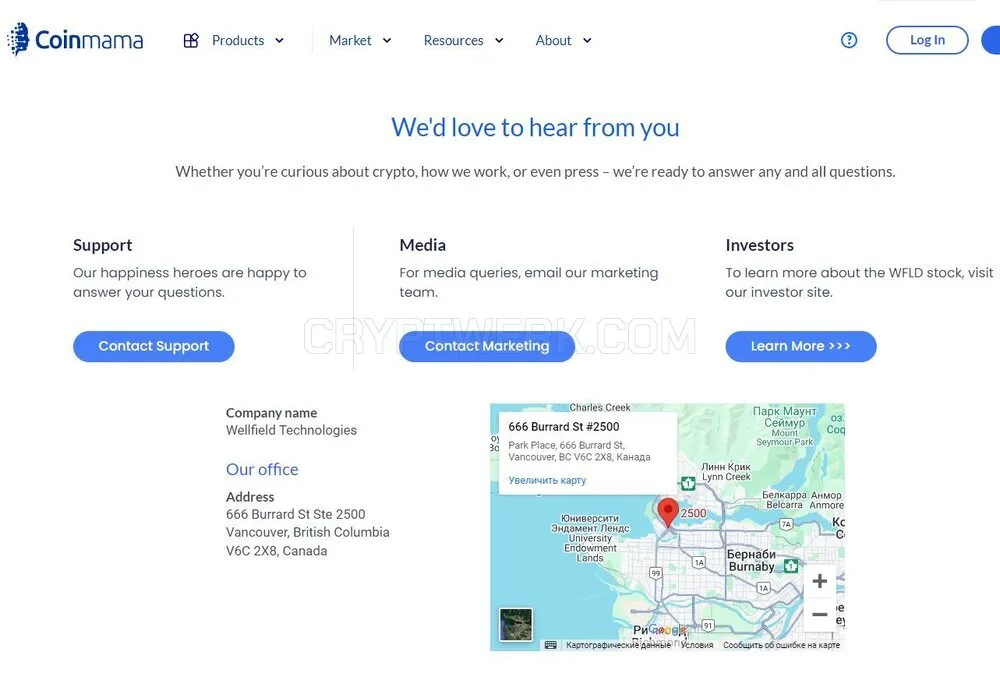This screenshot has width=1000, height=673.
Task: Click the 'Картографические данные' map data text
Action: point(618,645)
